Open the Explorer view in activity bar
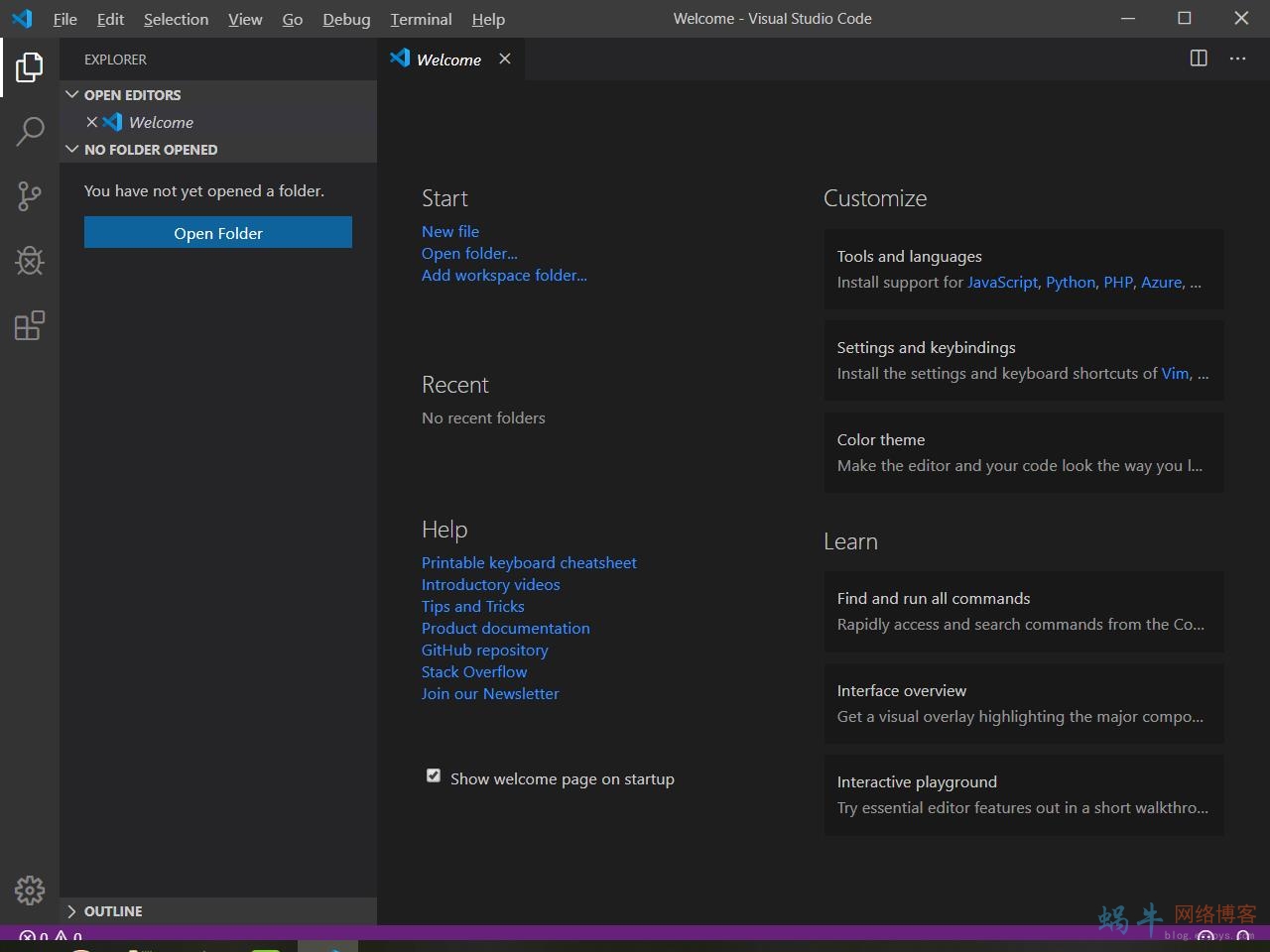 tap(30, 67)
